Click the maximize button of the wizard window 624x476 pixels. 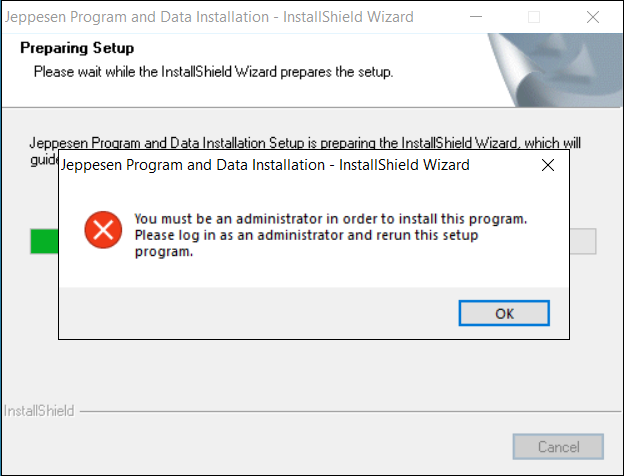tap(534, 17)
